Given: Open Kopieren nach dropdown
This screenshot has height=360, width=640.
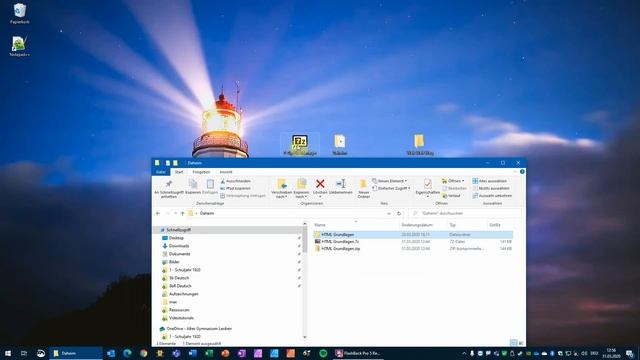Looking at the screenshot, I should 301,189.
